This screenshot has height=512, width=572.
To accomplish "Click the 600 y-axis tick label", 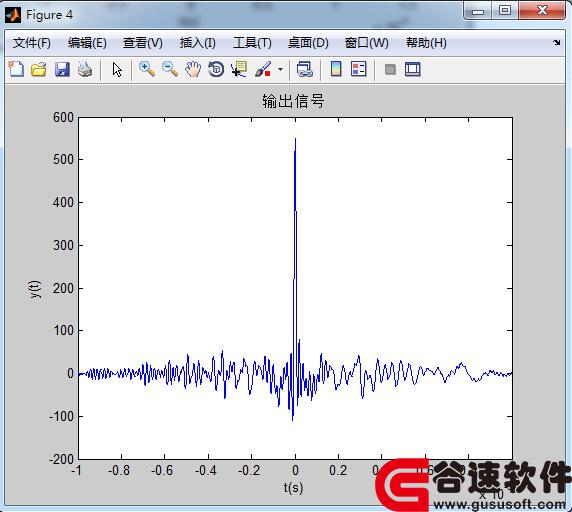I will 63,117.
